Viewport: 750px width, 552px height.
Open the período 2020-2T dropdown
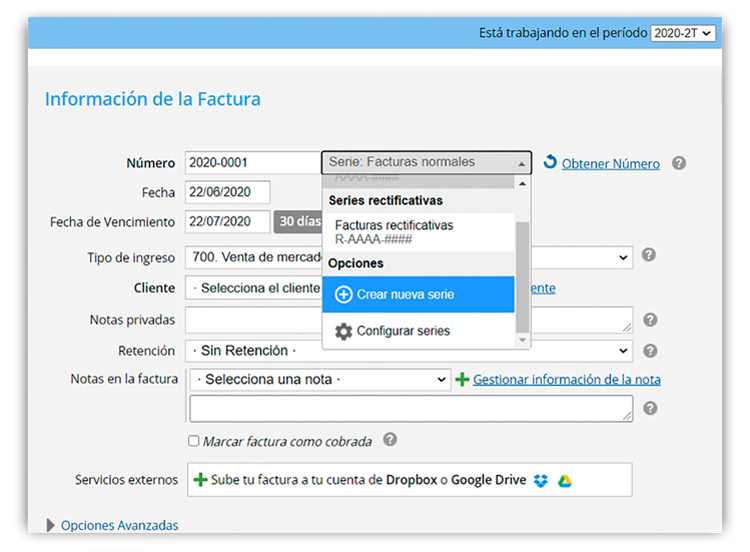tap(683, 33)
